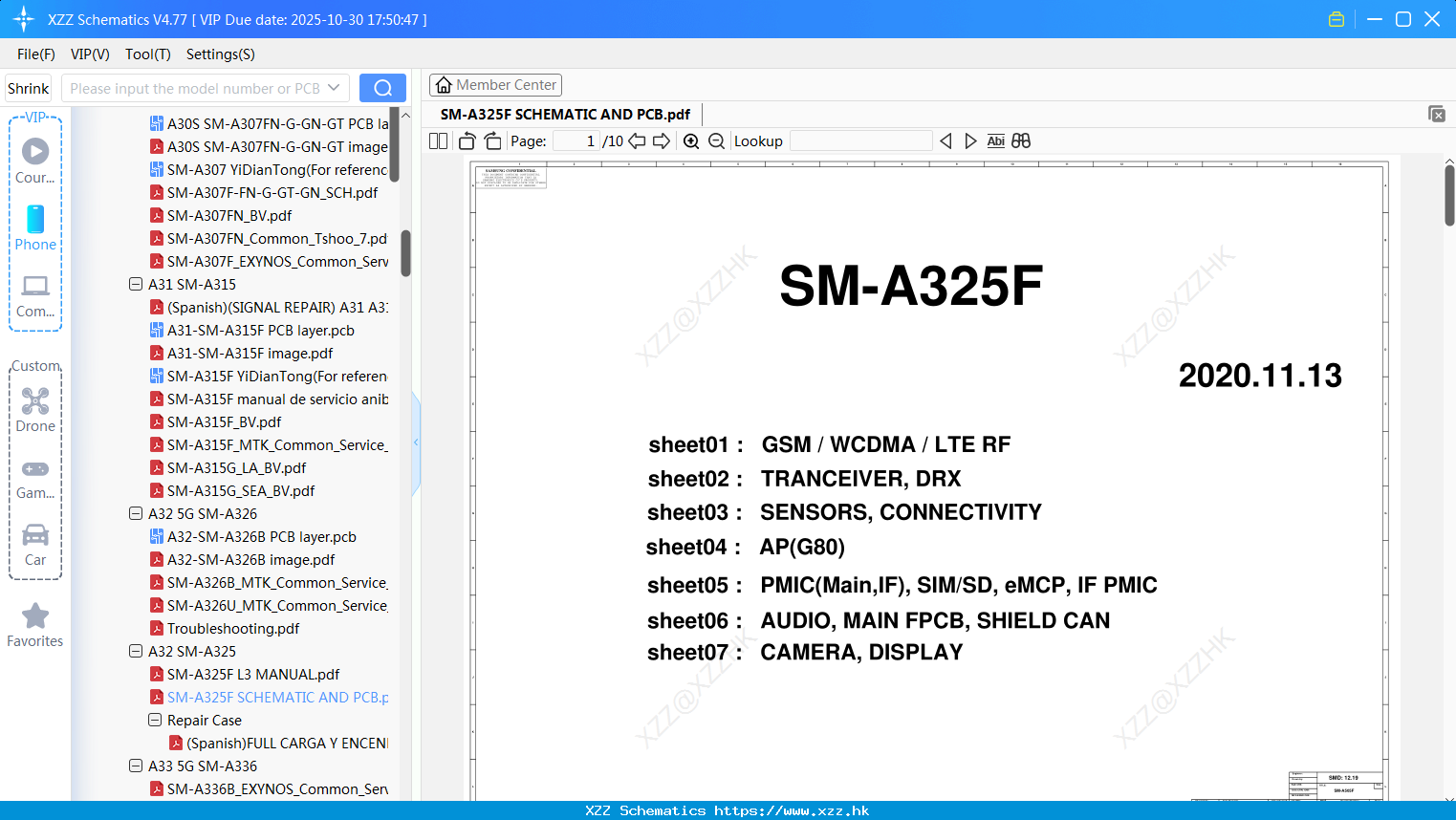Open advanced search with the binoculars icon
The width and height of the screenshot is (1456, 820).
click(x=1020, y=140)
